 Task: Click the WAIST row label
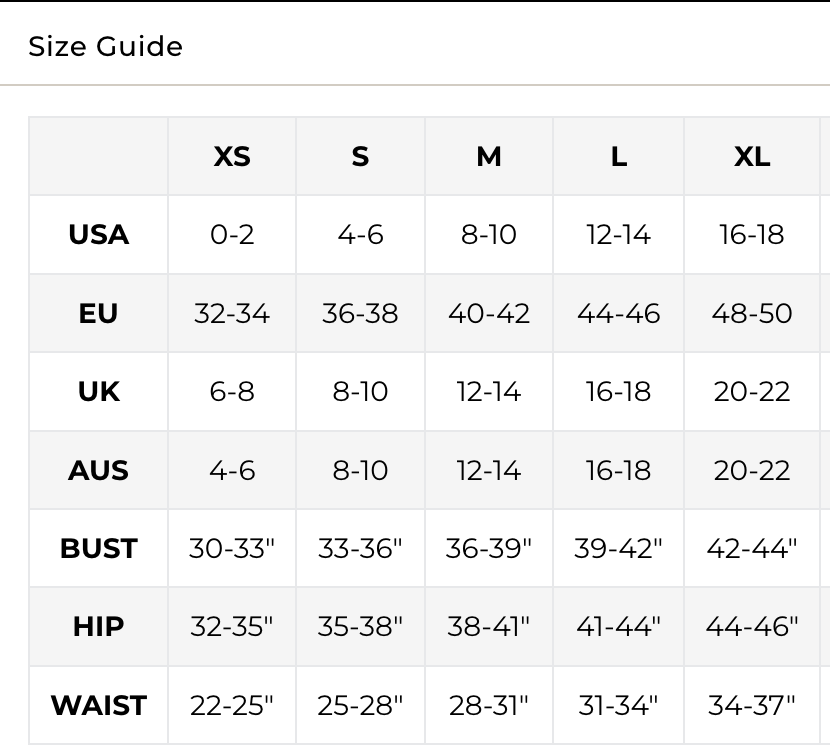click(x=98, y=705)
